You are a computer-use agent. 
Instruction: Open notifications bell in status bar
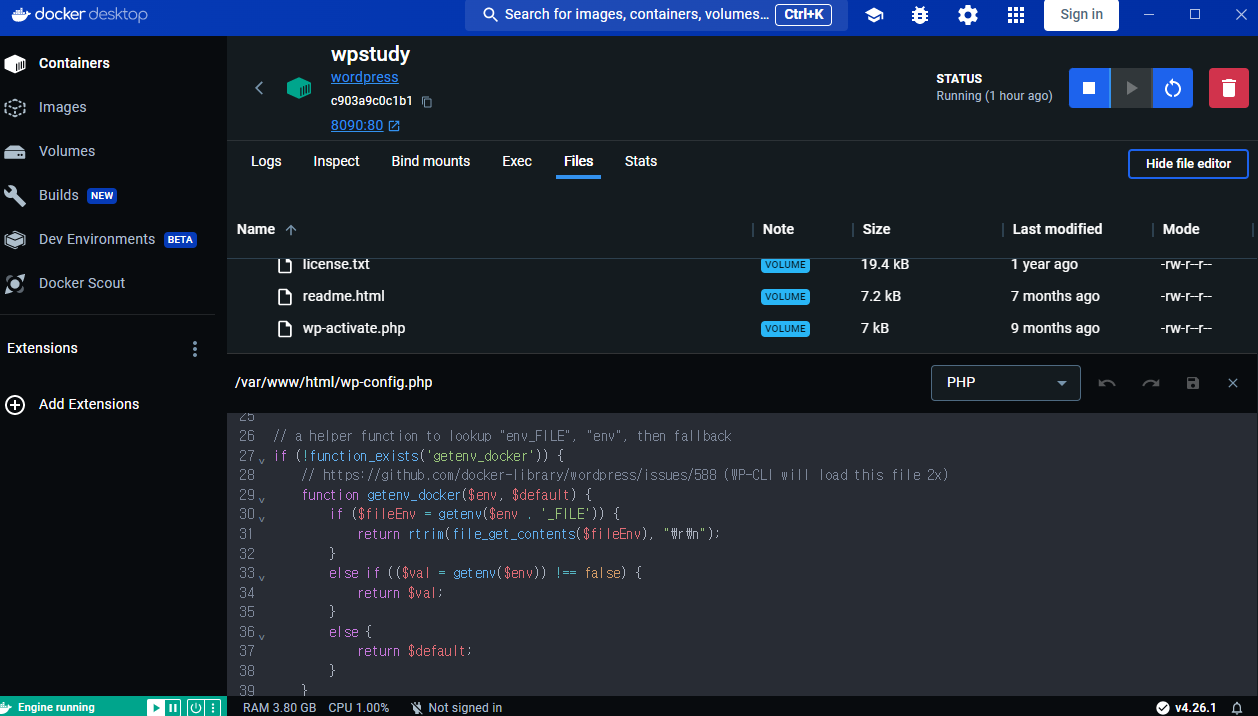click(1237, 707)
